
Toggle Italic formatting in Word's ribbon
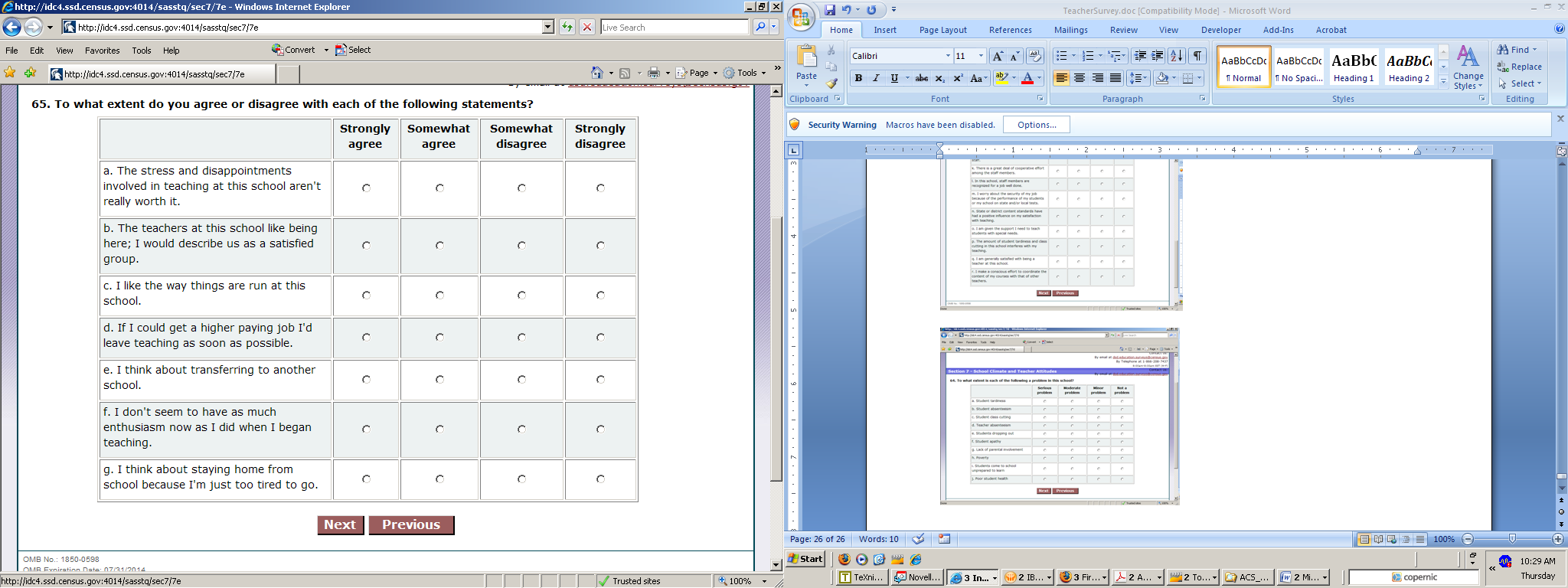pyautogui.click(x=876, y=78)
